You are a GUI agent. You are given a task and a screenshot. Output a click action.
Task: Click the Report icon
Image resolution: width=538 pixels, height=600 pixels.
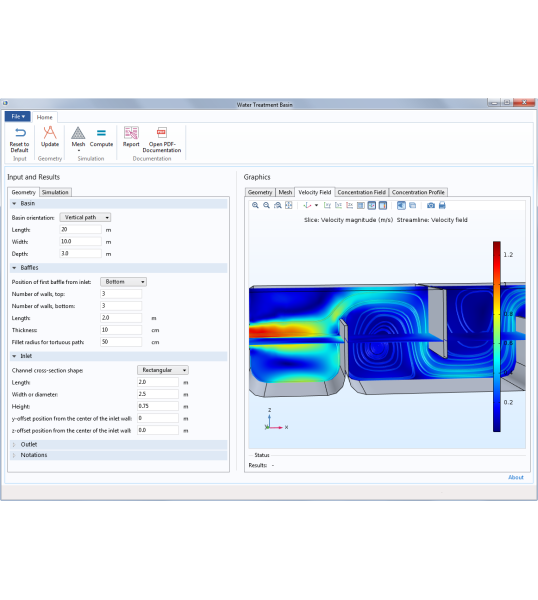point(131,133)
